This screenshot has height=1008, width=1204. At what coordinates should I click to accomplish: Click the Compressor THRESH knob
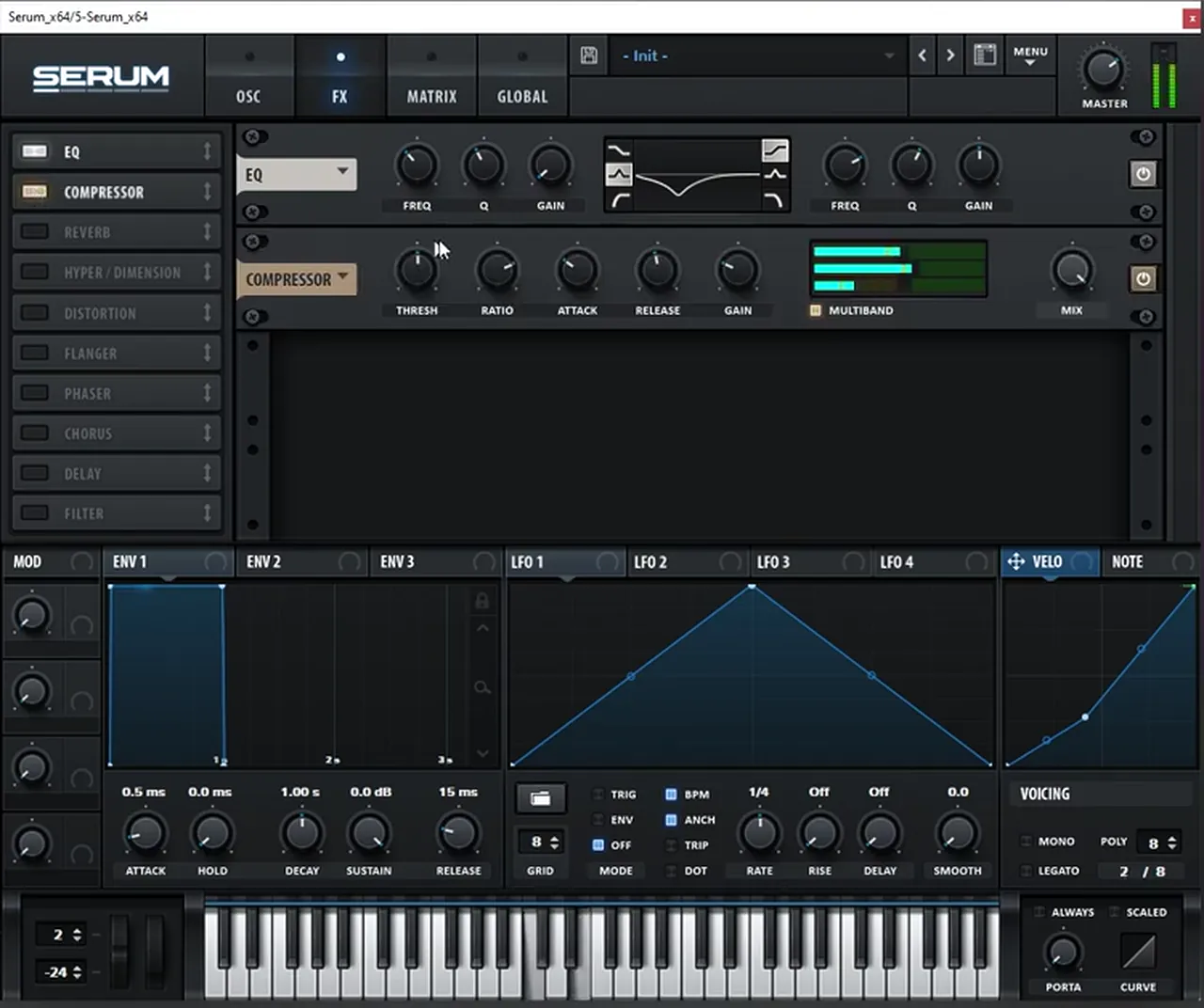(416, 270)
